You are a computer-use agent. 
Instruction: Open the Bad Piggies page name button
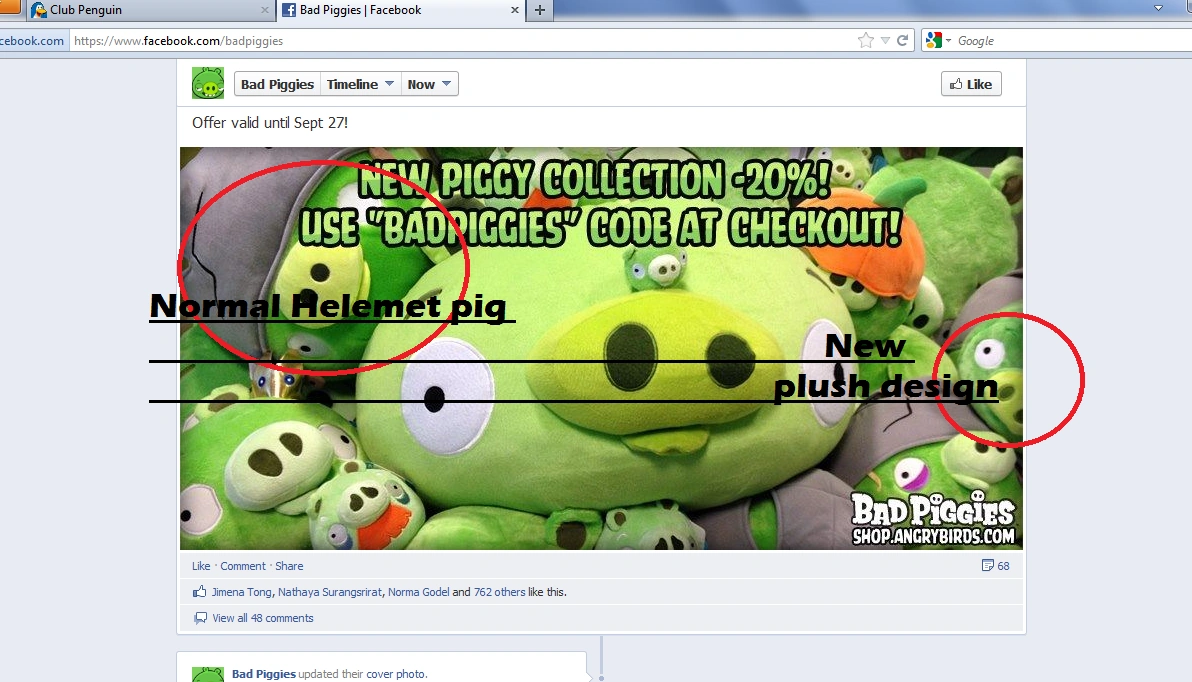point(277,85)
